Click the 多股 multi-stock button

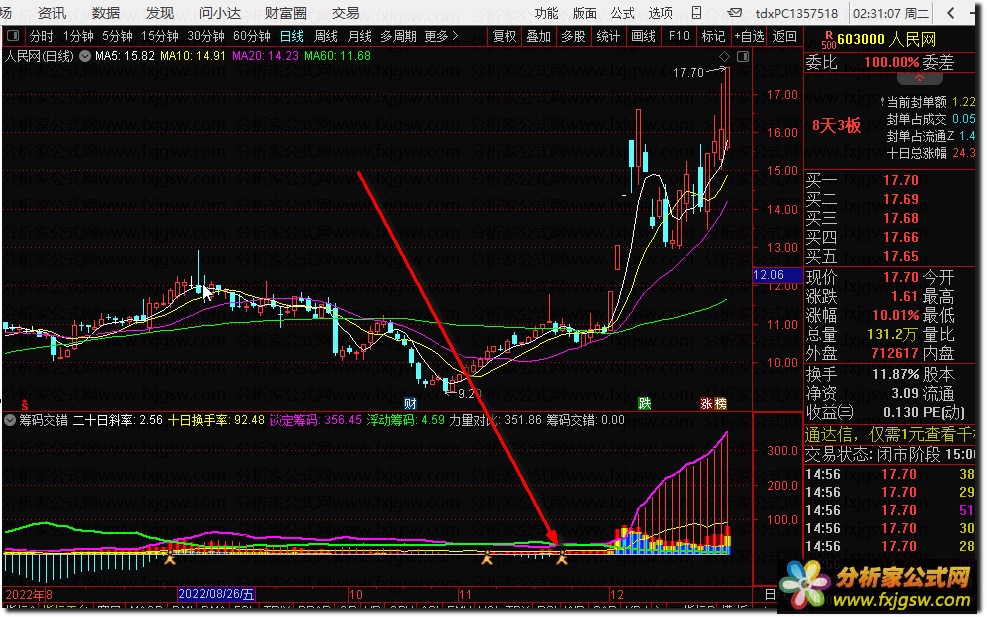[573, 37]
